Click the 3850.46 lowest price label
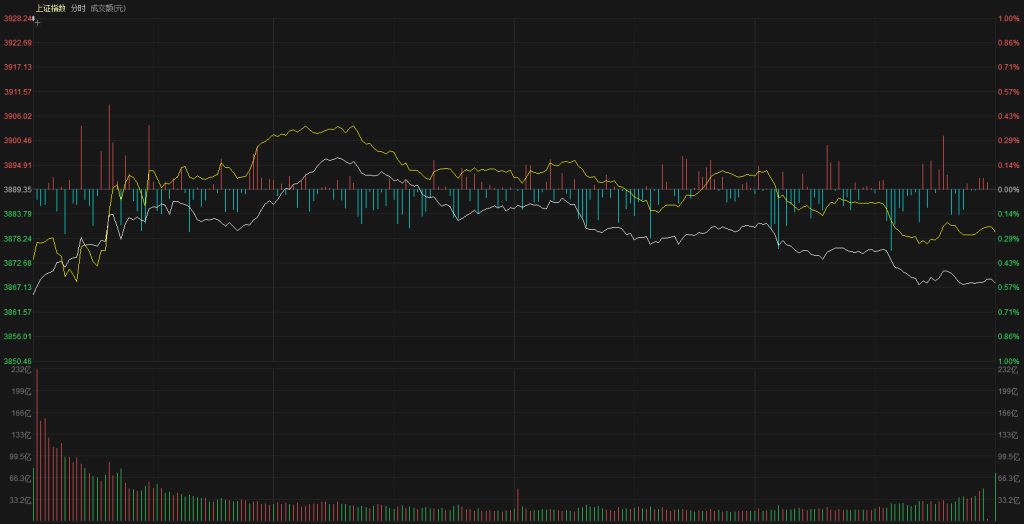 point(17,361)
